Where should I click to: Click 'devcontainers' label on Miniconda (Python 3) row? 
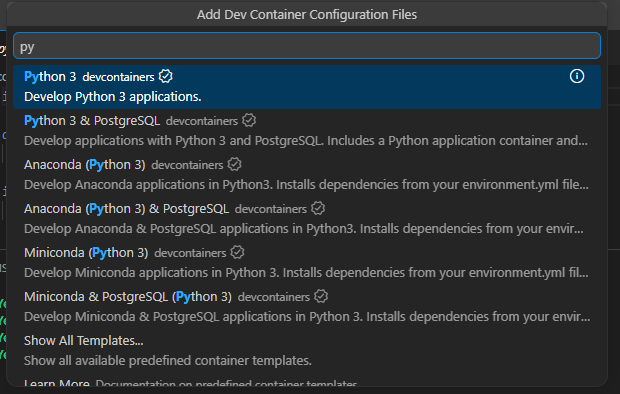pyautogui.click(x=190, y=253)
